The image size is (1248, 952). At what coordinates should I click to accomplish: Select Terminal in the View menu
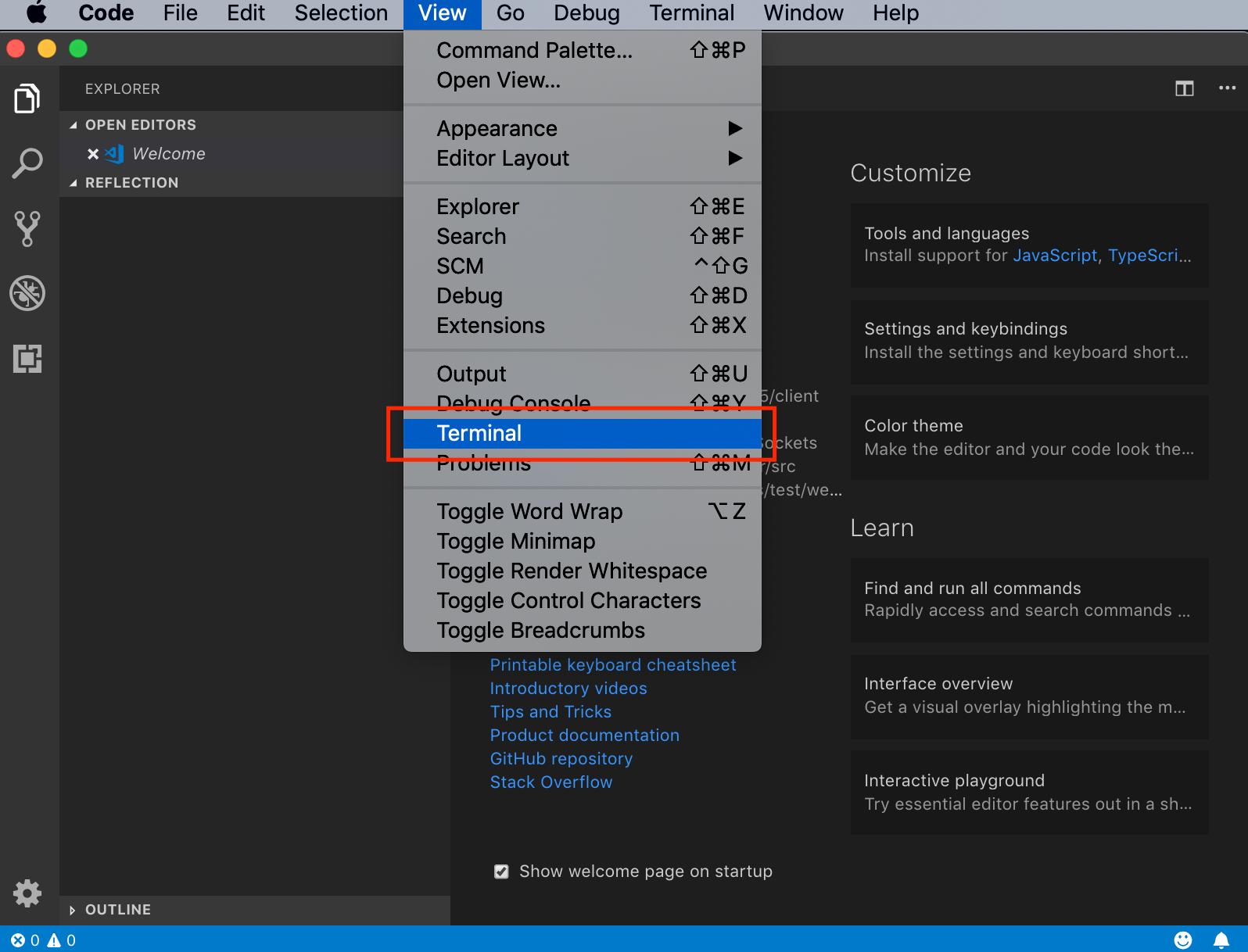tap(583, 433)
